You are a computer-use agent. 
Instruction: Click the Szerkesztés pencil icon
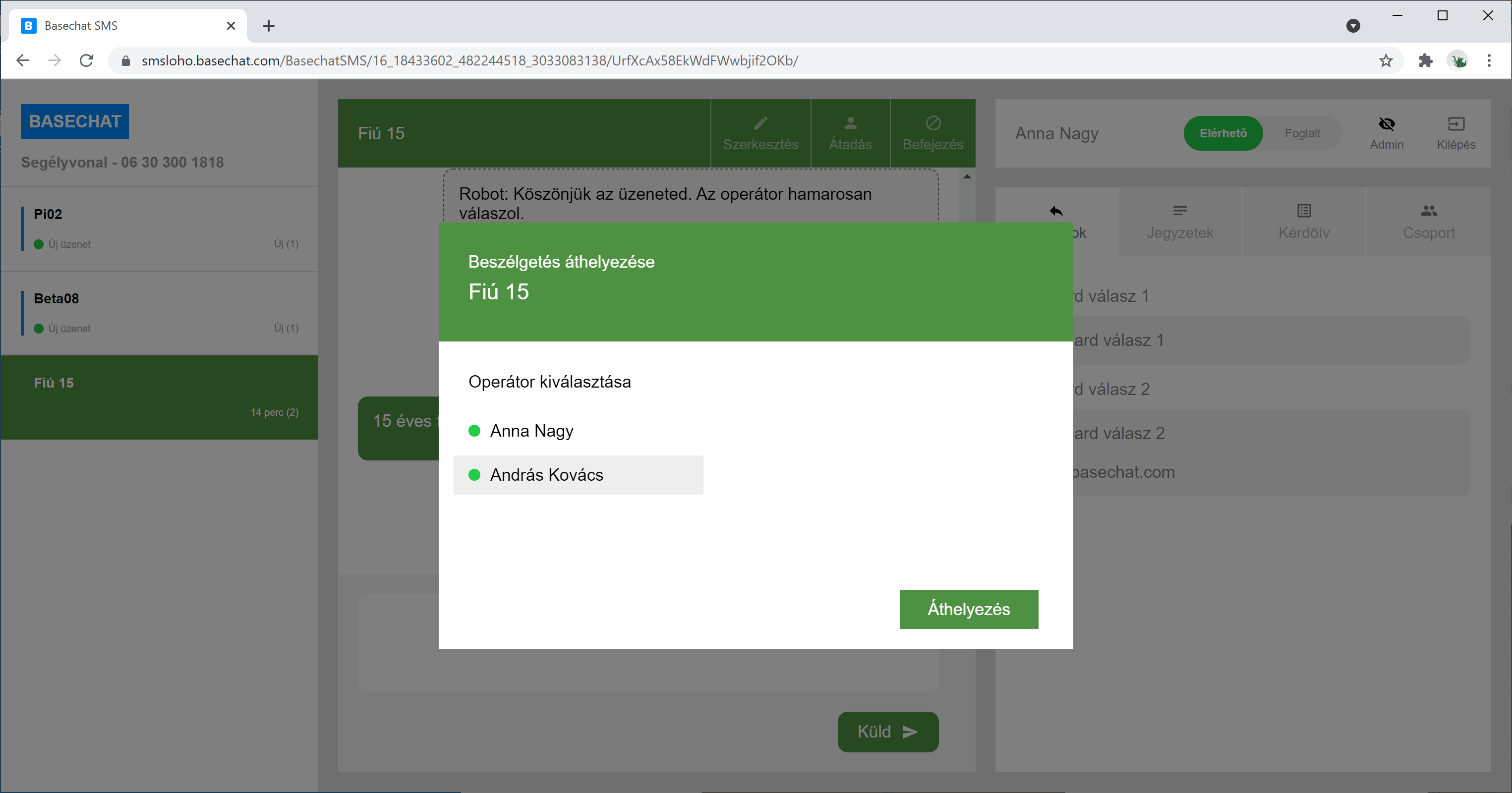tap(760, 123)
